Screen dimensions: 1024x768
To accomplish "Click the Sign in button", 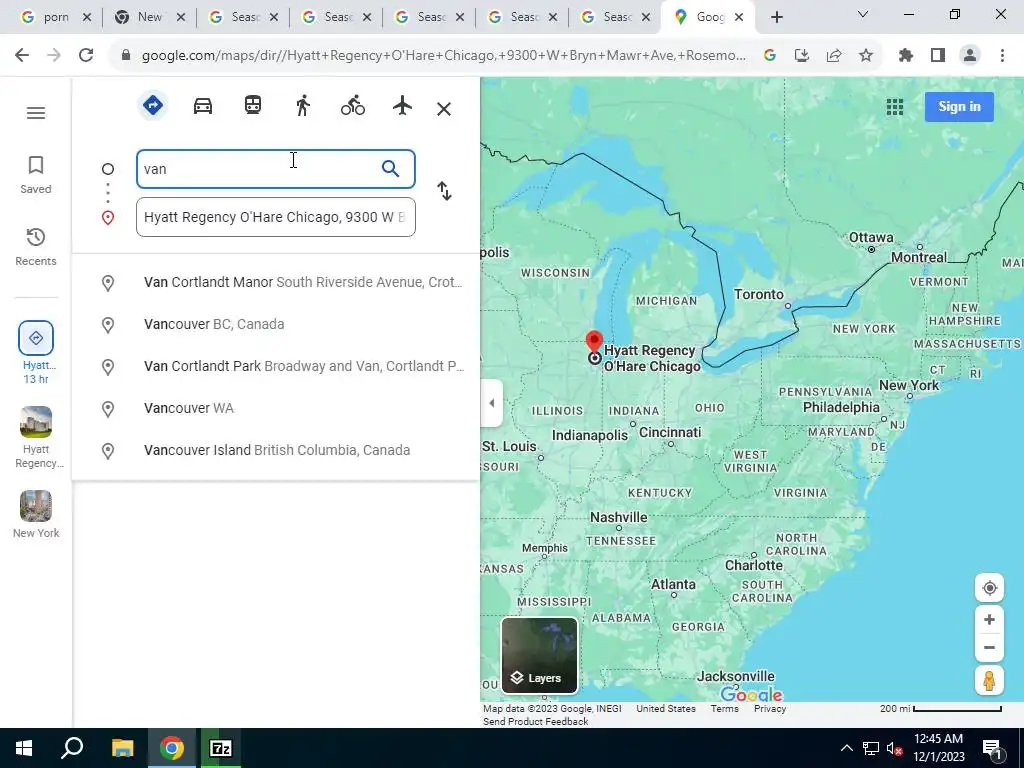I will 959,106.
